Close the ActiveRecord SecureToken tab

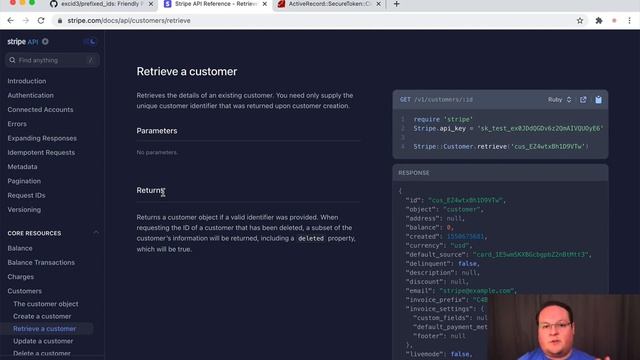tap(378, 4)
